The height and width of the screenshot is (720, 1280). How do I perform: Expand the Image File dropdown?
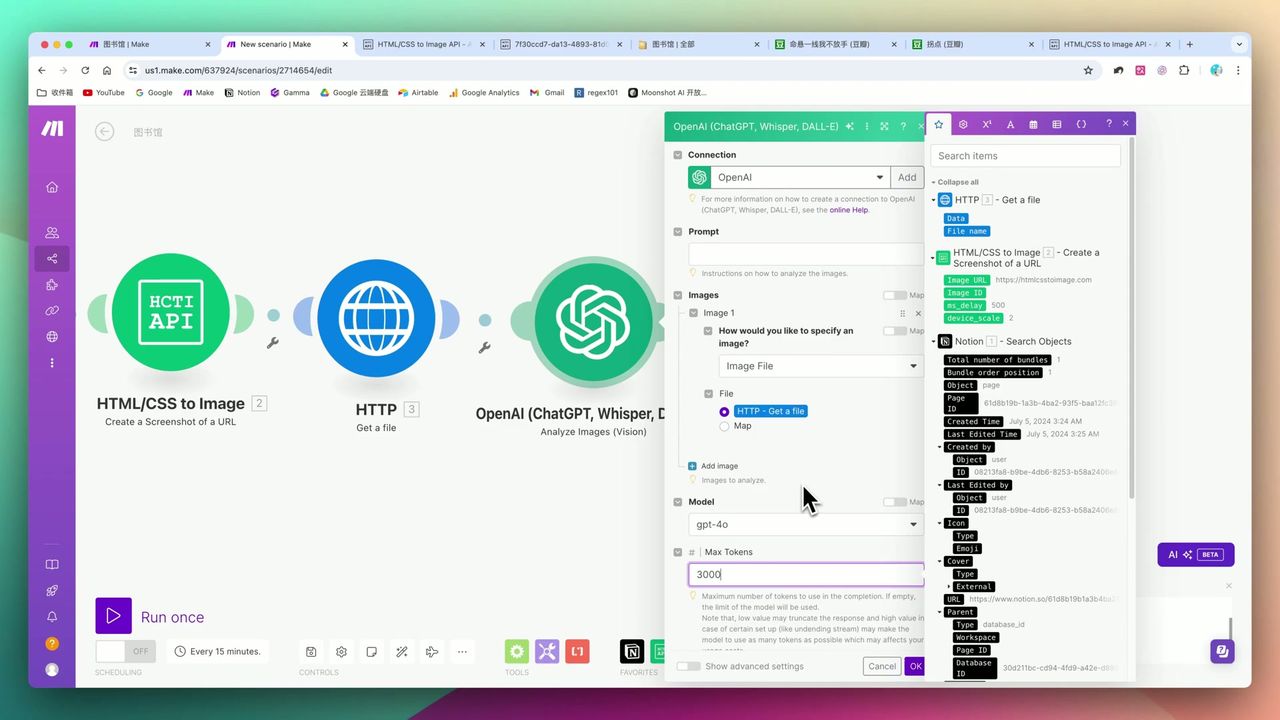(x=819, y=366)
